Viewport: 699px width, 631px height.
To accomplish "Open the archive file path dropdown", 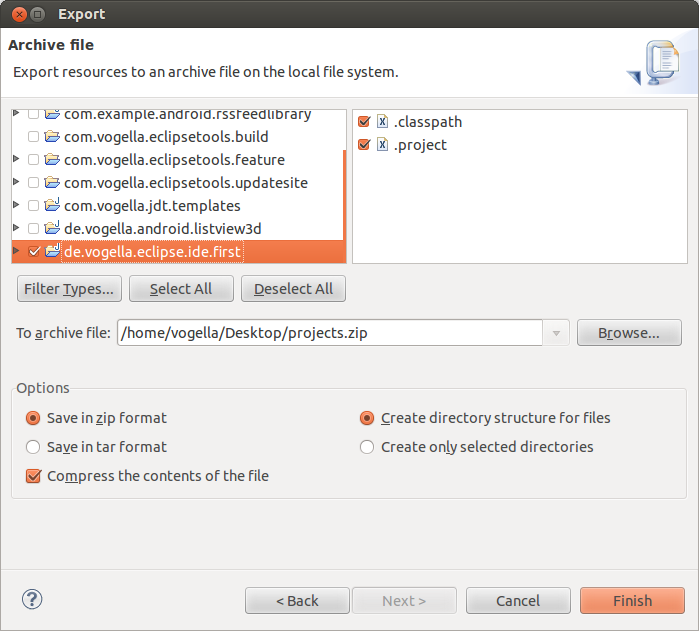I will (x=556, y=333).
